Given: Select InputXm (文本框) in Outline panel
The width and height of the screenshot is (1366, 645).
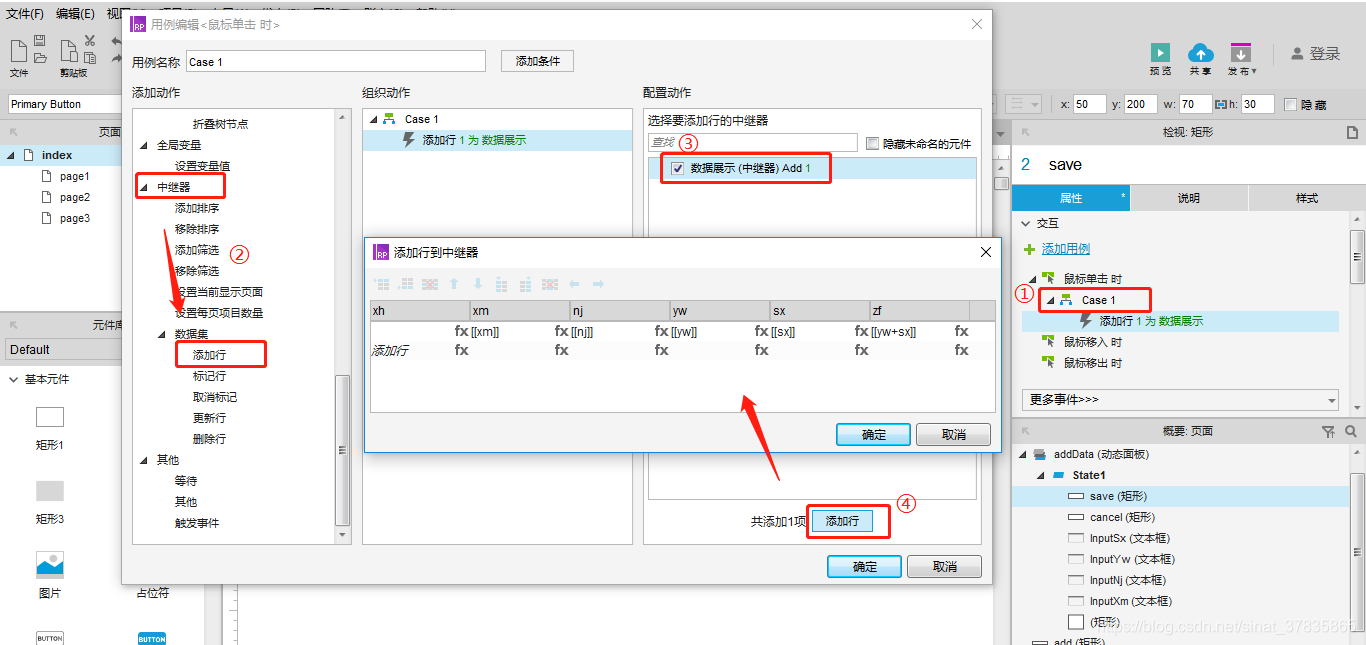Looking at the screenshot, I should click(x=1131, y=601).
